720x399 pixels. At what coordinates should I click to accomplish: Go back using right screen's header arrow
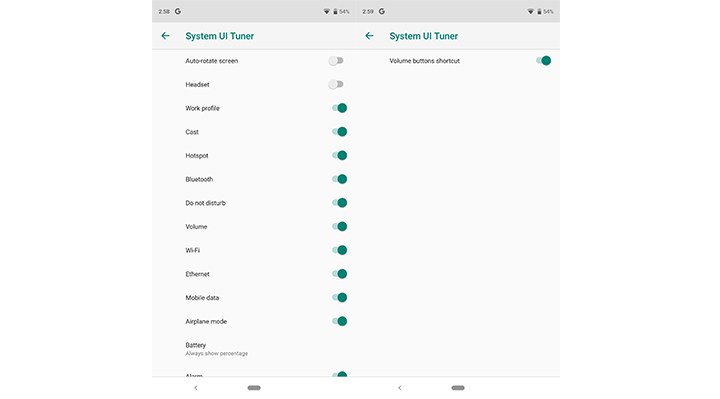tap(369, 36)
